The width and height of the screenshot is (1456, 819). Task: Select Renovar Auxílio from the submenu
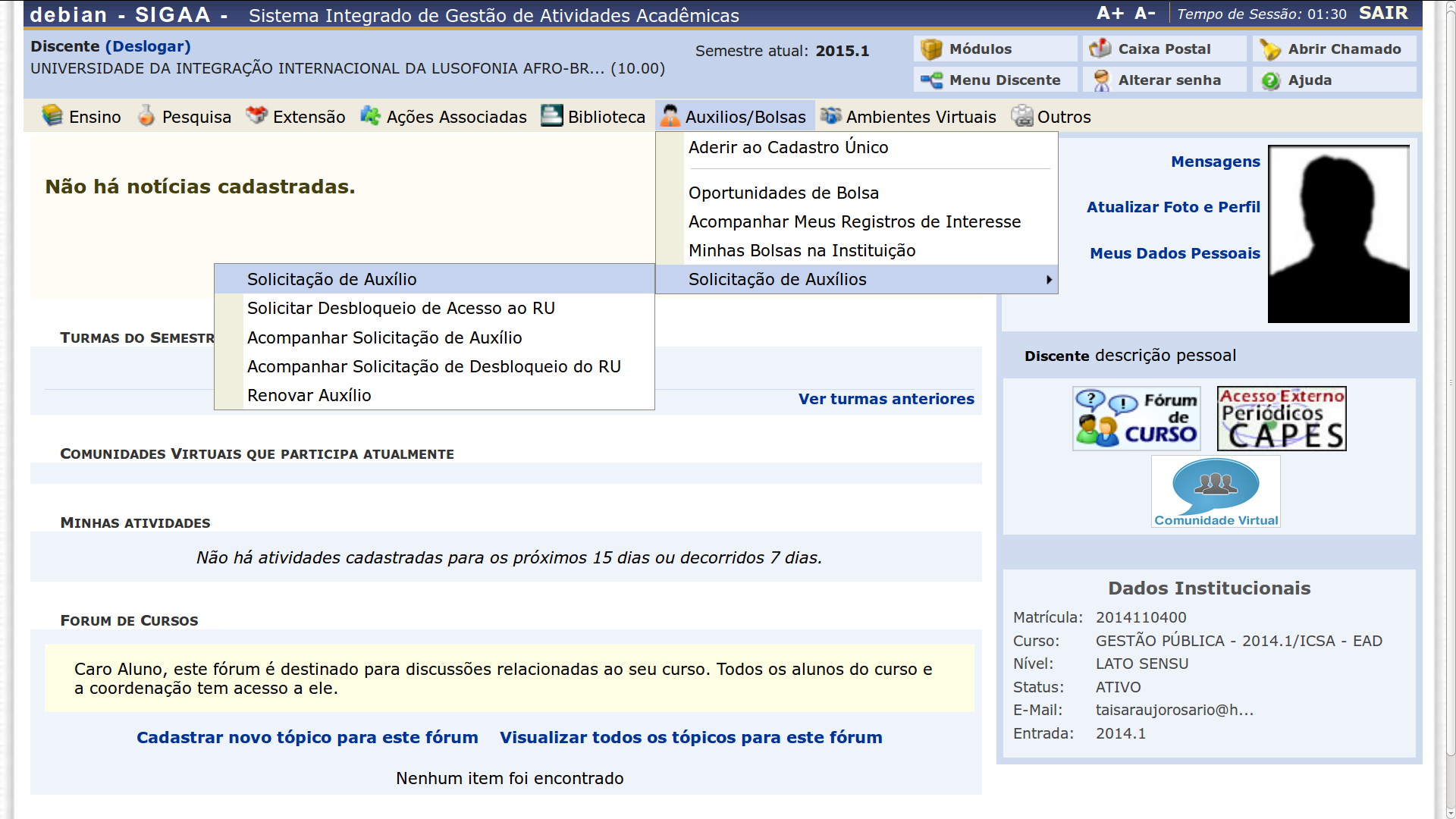tap(309, 395)
